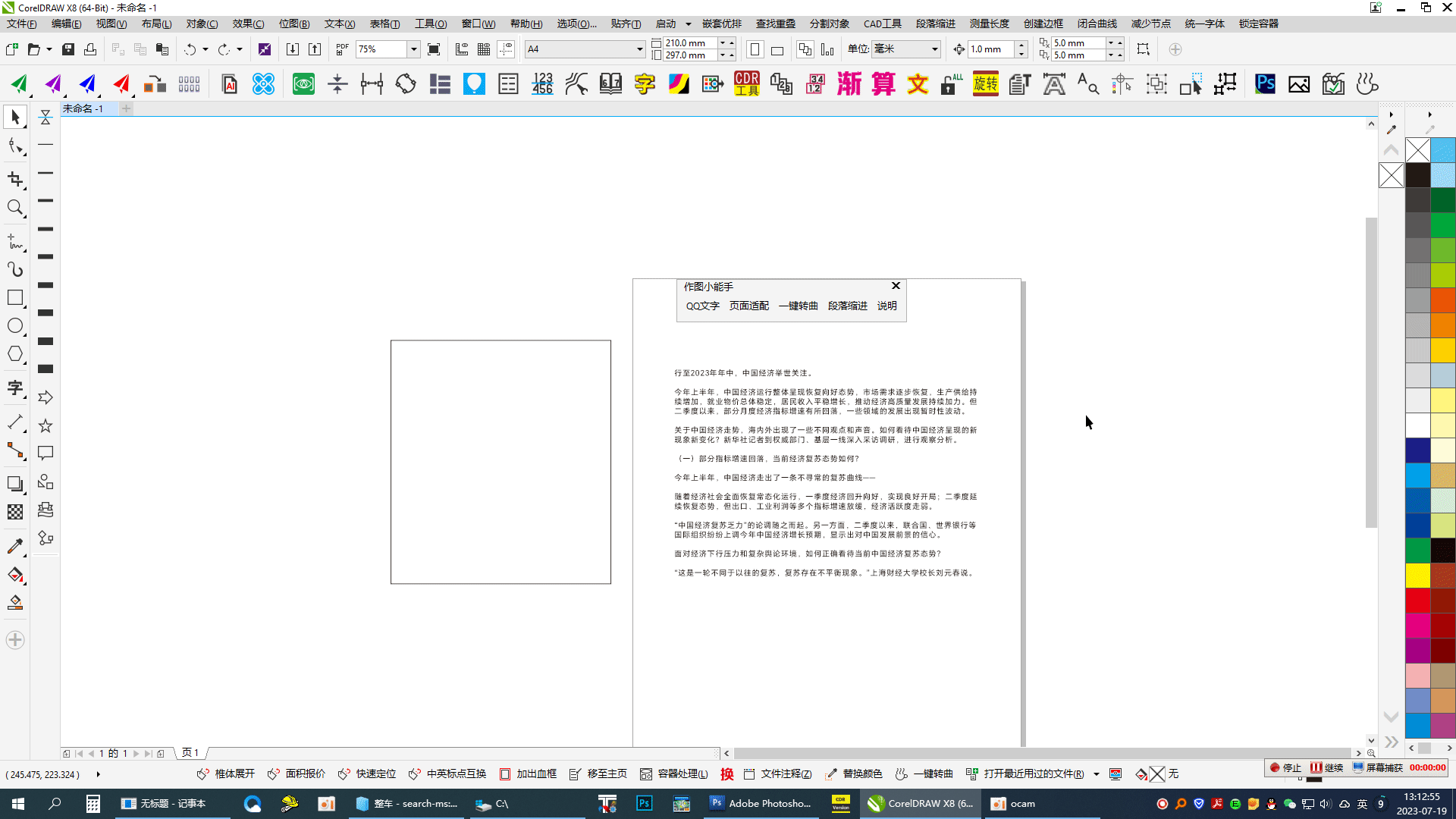This screenshot has width=1456, height=819.
Task: Click 页面适配 in 作图小能手 panel
Action: click(748, 306)
